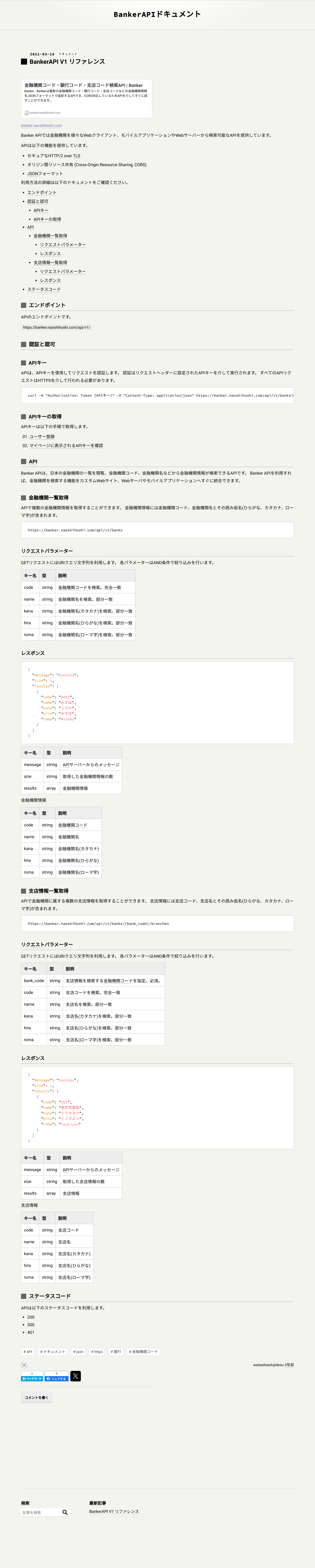The height and width of the screenshot is (1568, 315).
Task: Go to APIキーの取得 in table of contents
Action: (48, 219)
